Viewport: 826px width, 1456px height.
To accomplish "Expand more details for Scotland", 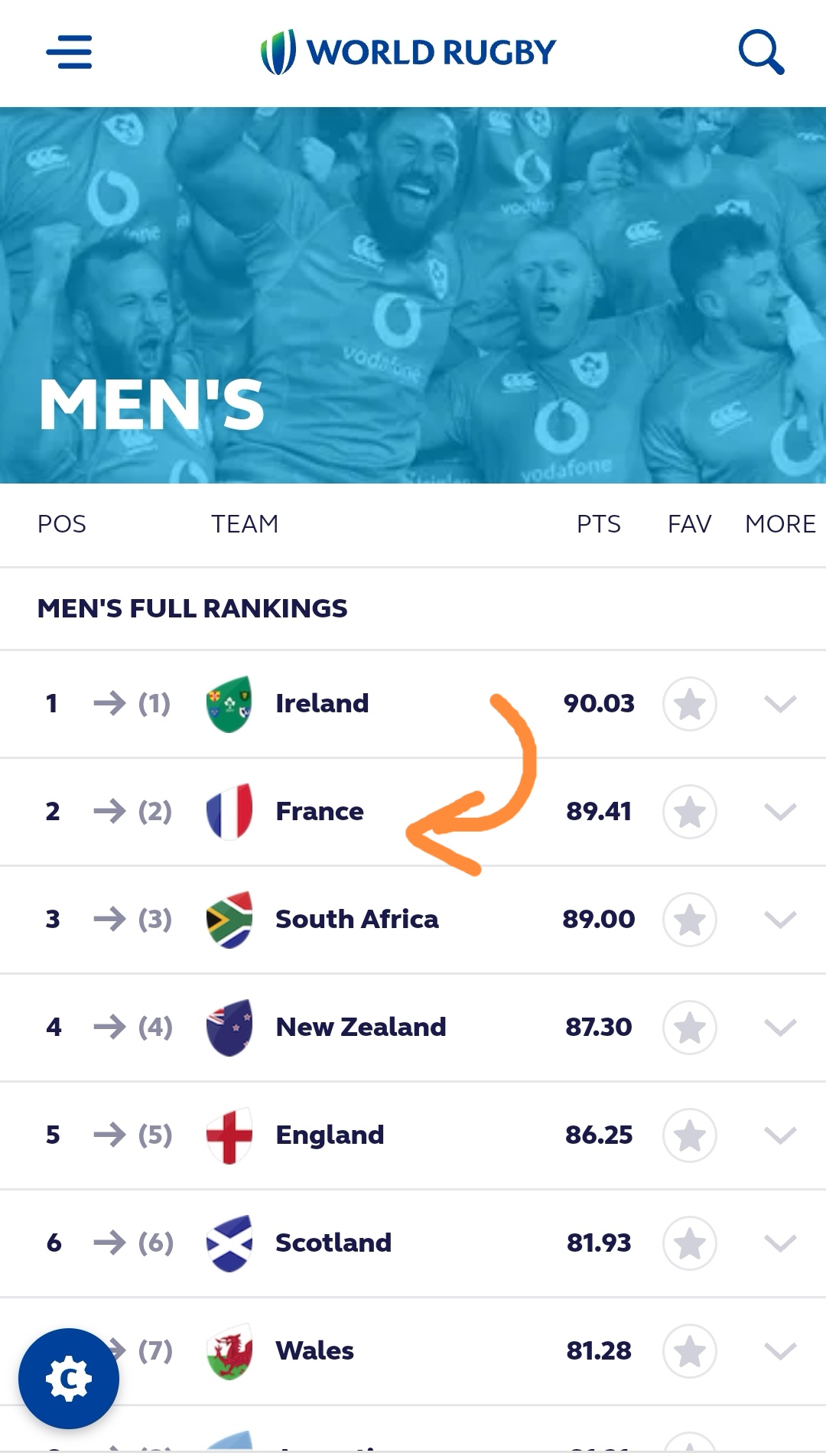I will point(780,1243).
